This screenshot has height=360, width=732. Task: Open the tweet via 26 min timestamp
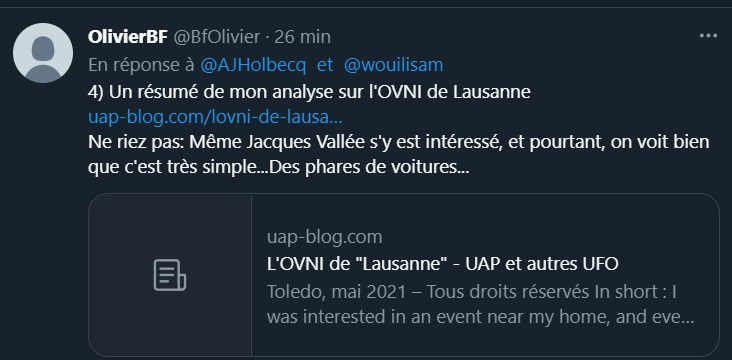[303, 37]
